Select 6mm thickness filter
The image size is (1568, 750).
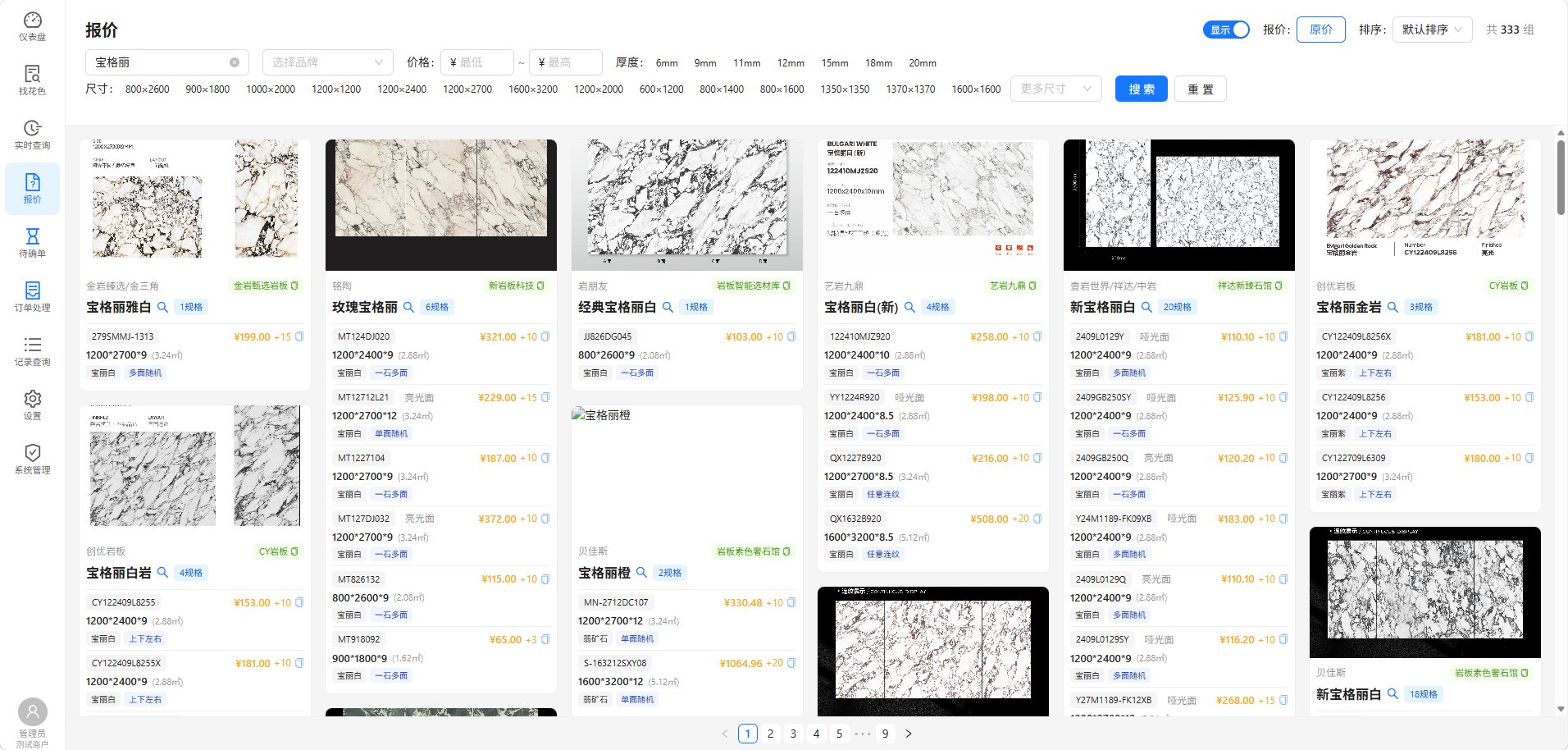(667, 63)
